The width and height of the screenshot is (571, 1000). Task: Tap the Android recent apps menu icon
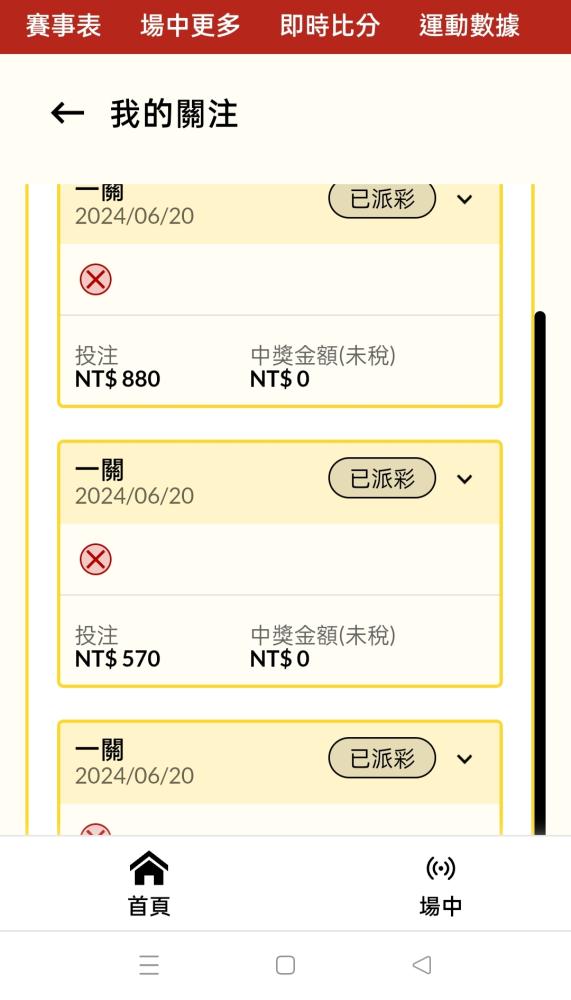[x=149, y=965]
